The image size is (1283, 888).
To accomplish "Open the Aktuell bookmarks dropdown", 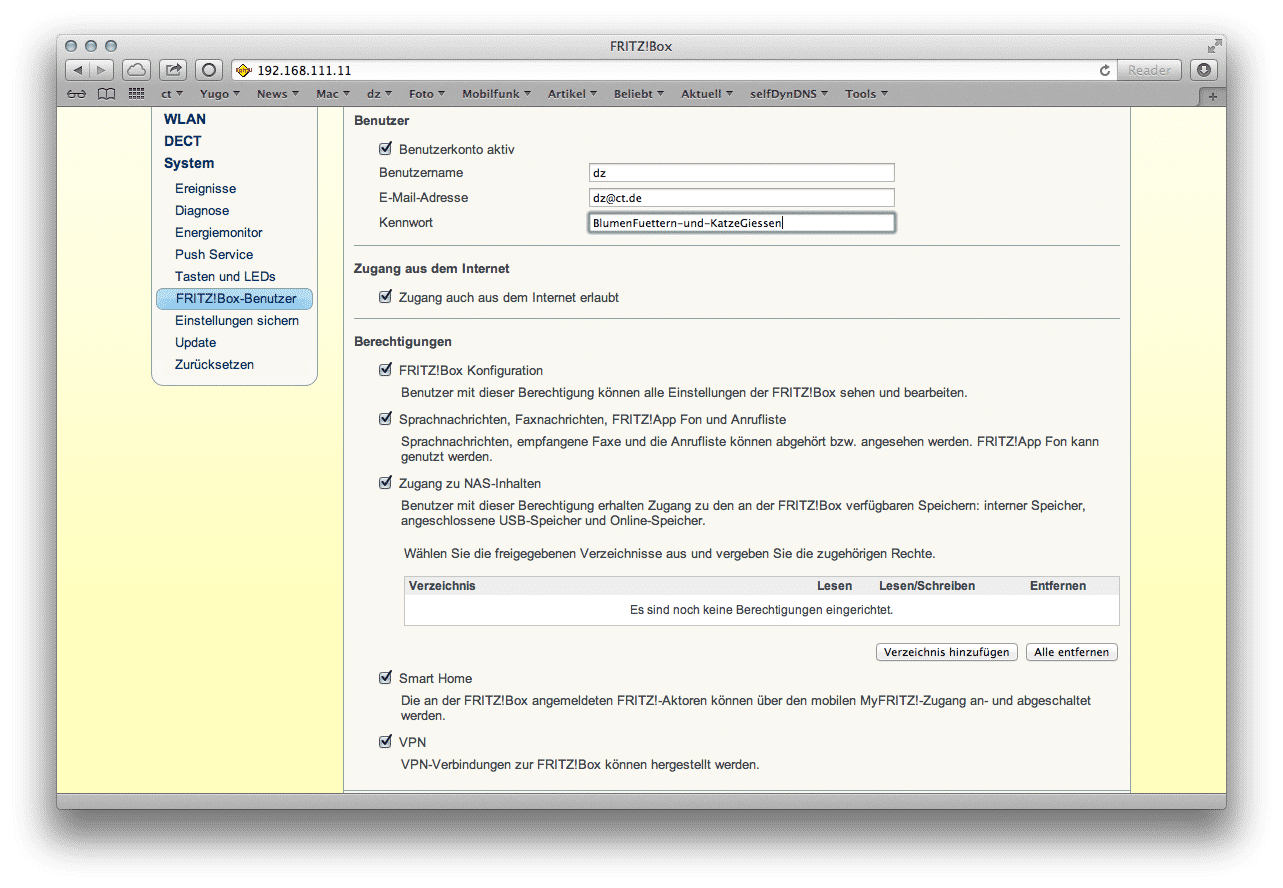I will tap(707, 94).
